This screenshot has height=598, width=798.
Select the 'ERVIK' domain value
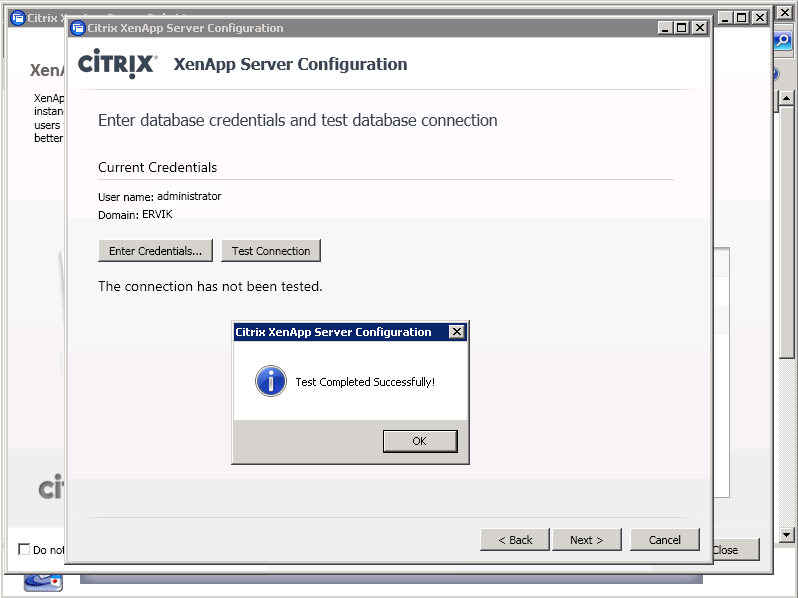coord(157,214)
